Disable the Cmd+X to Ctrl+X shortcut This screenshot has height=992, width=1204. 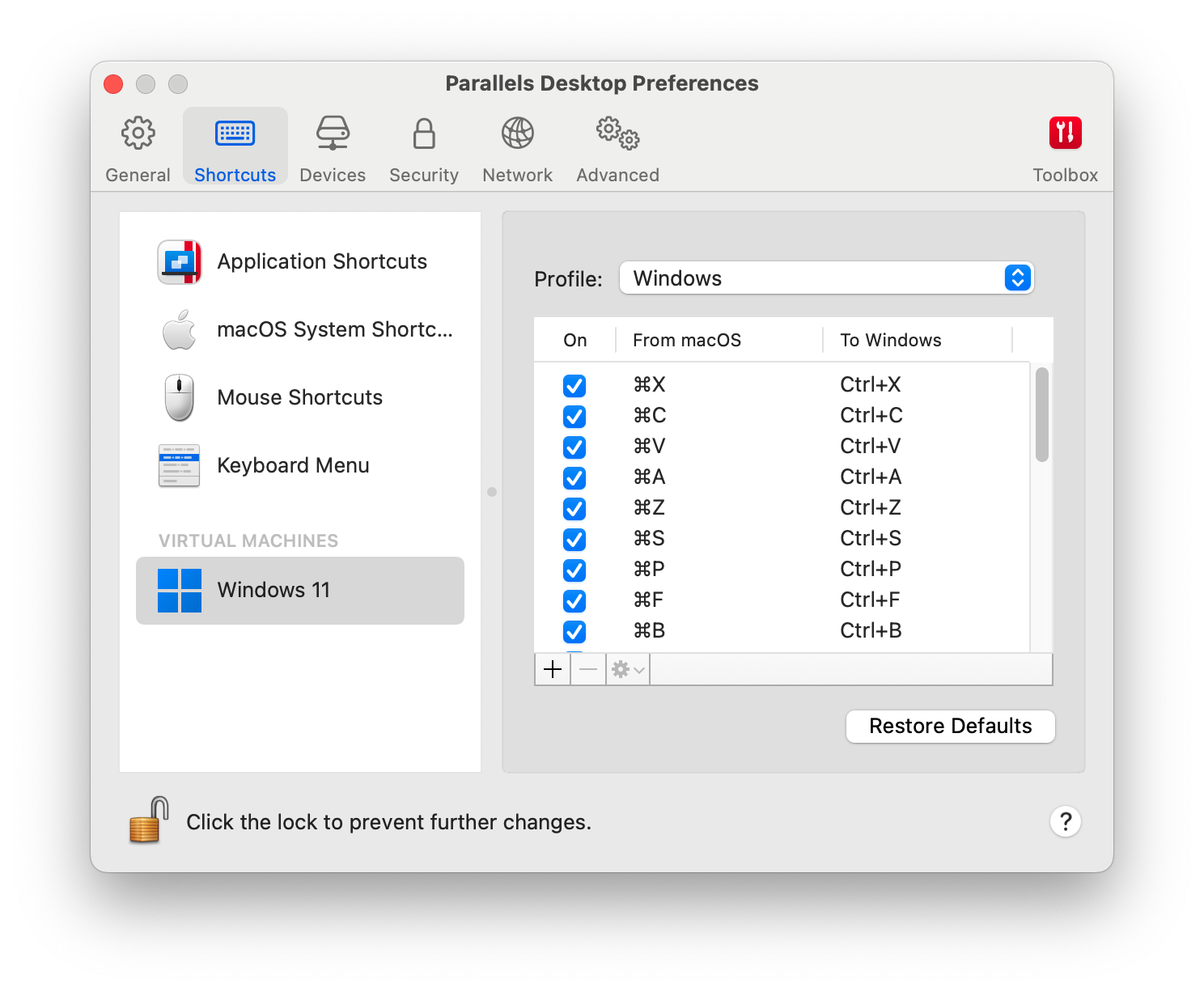point(574,386)
